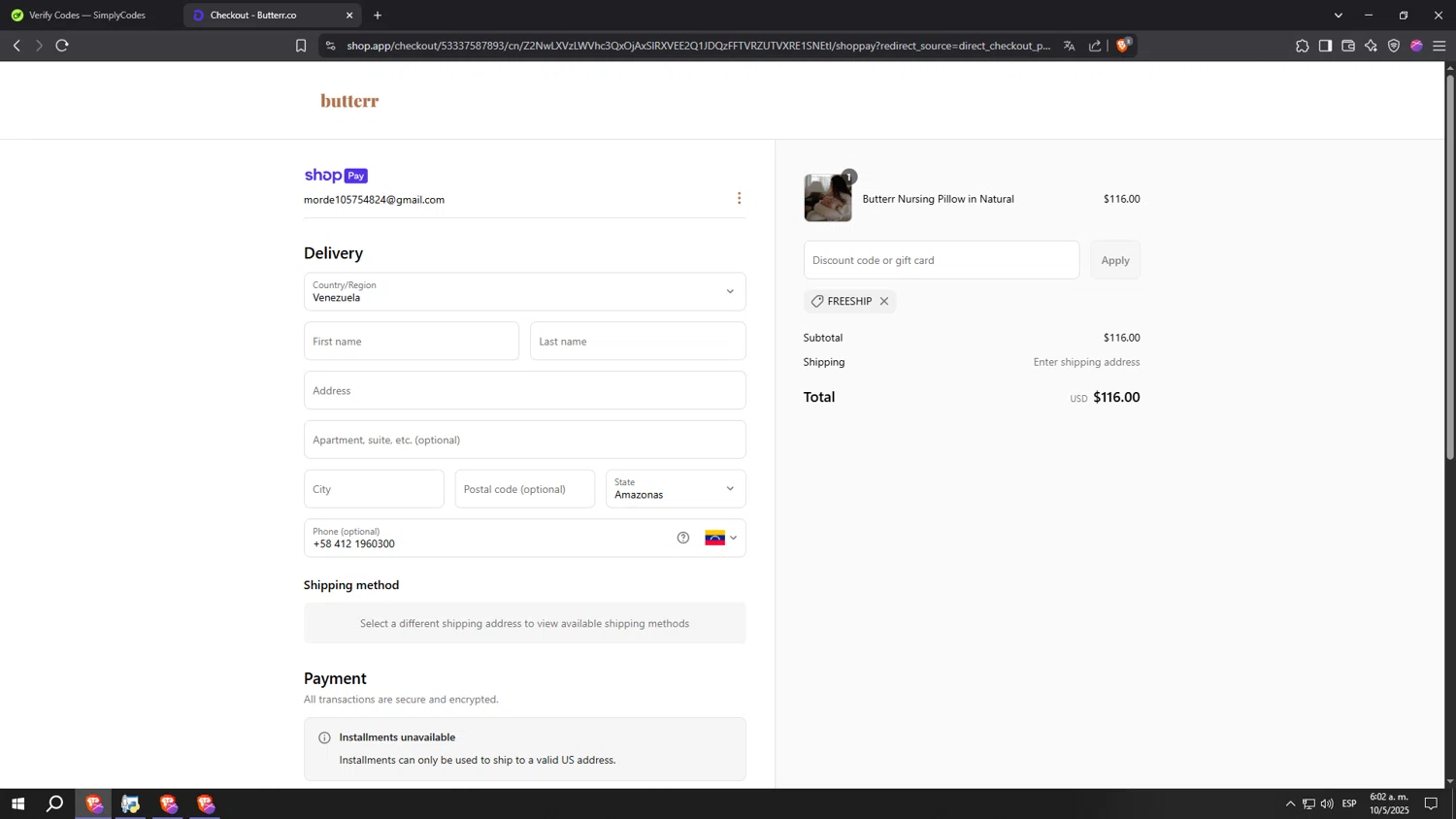Screen dimensions: 1456x819
Task: Click the address bar URL
Action: 699,46
